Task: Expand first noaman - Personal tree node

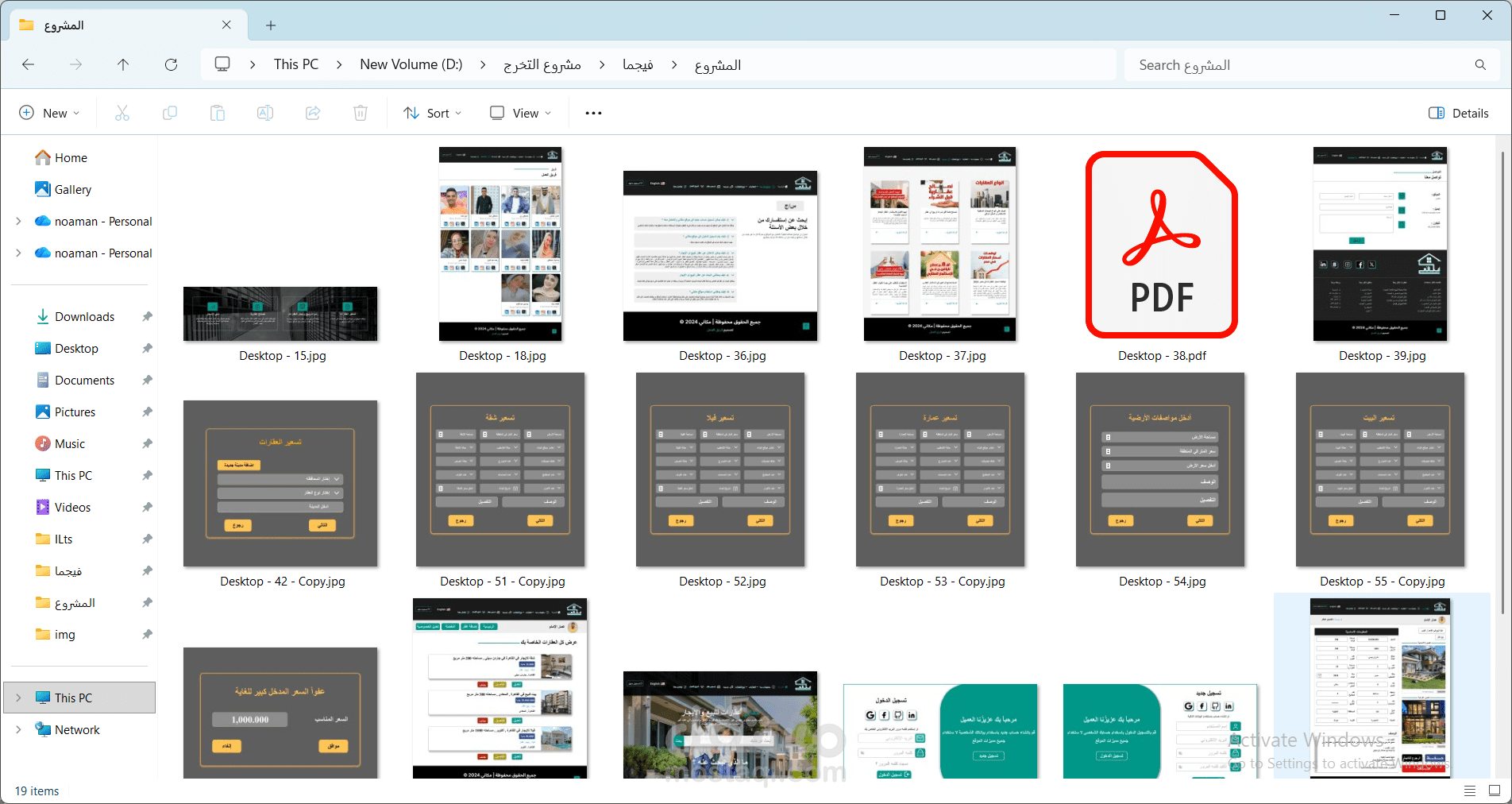Action: (x=18, y=222)
